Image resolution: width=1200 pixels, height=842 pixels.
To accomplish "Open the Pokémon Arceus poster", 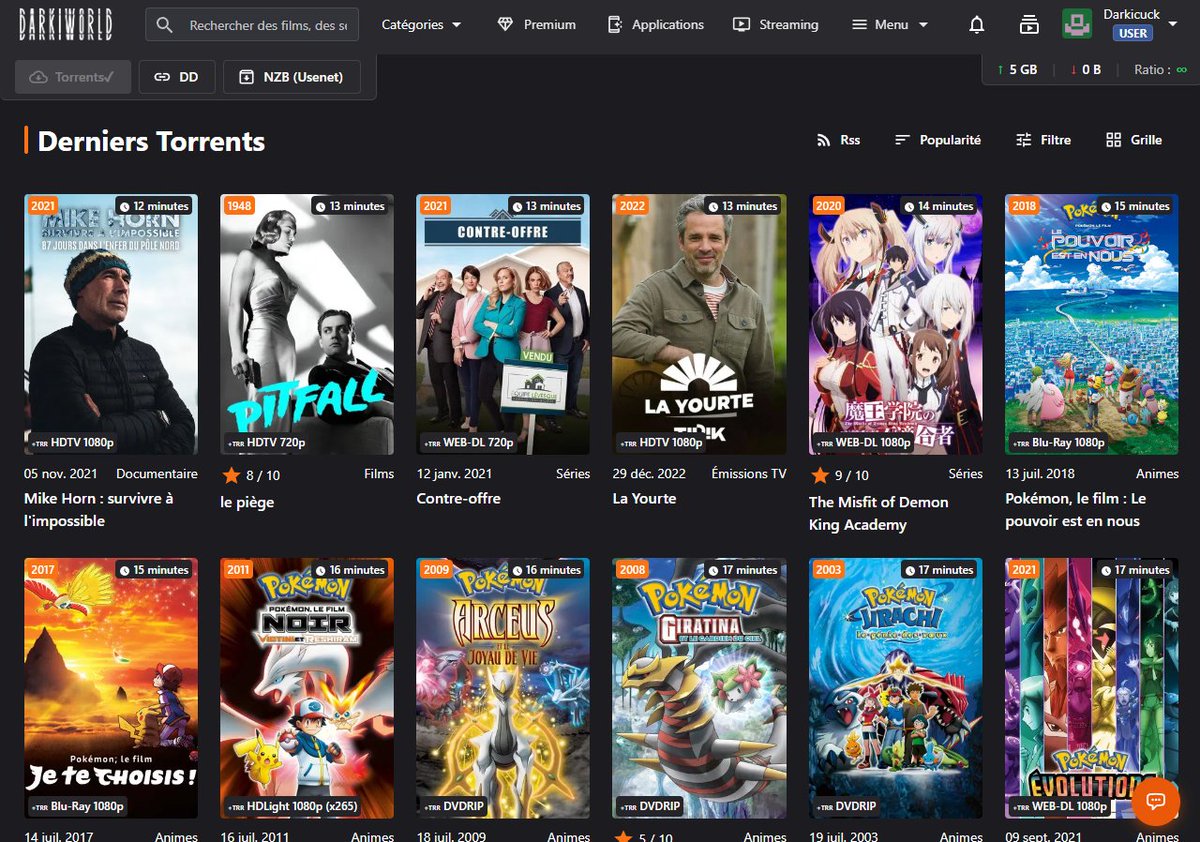I will pos(503,689).
